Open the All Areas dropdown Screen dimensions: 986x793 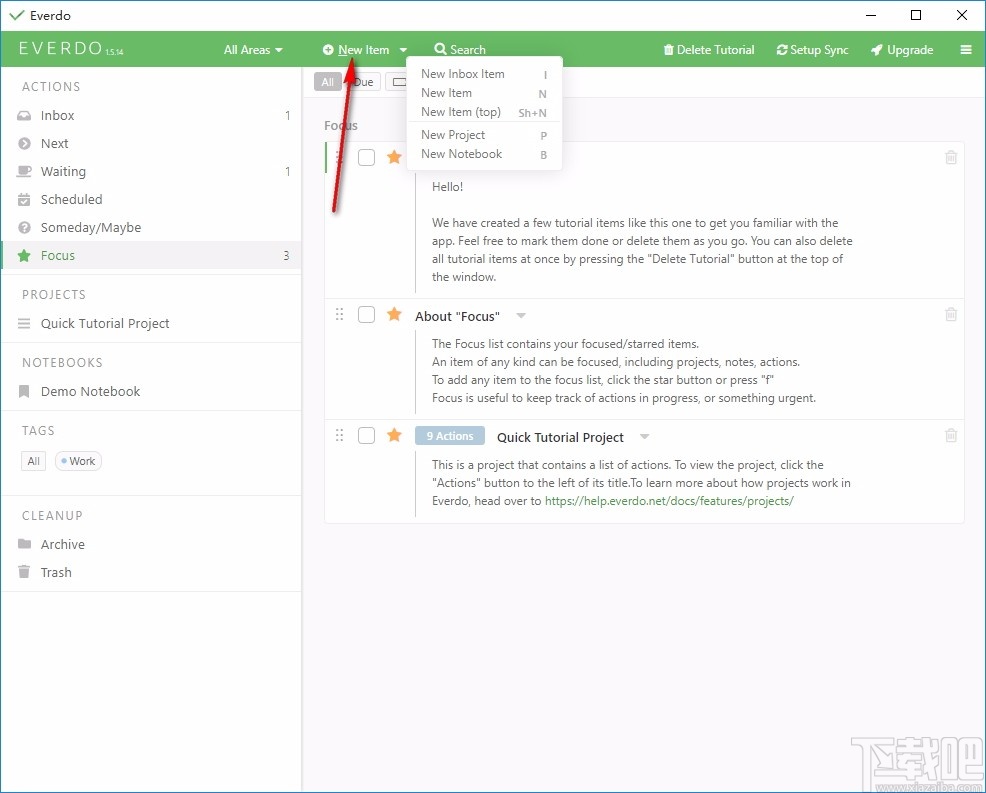click(253, 50)
